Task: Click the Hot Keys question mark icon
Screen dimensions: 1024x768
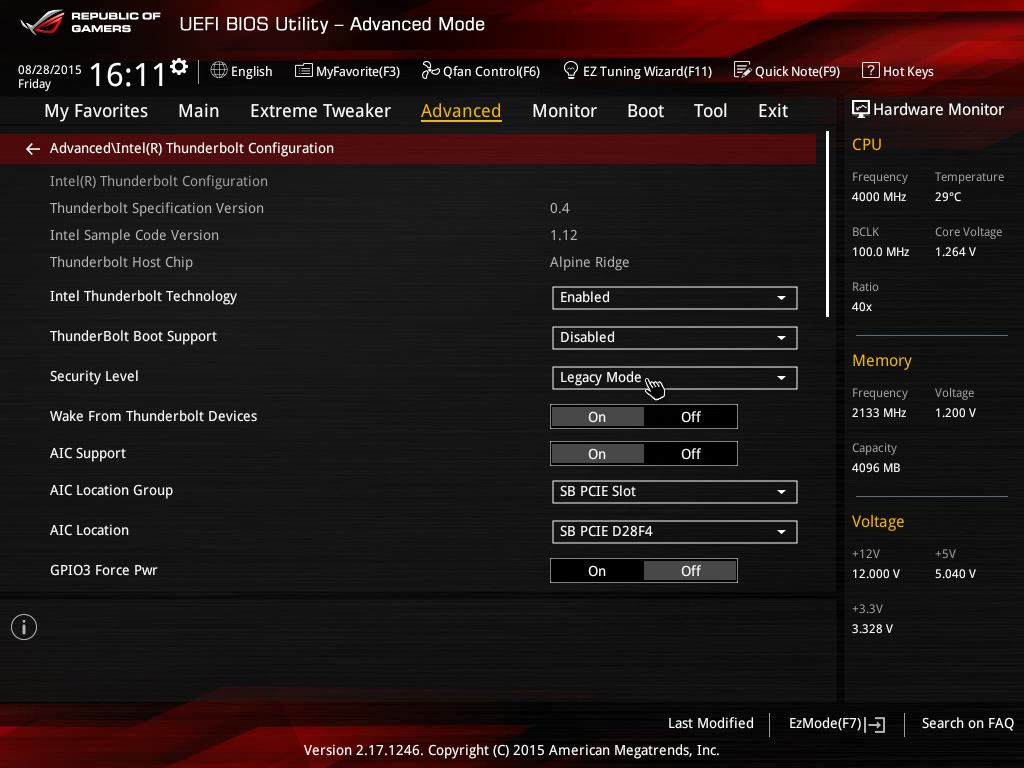Action: click(871, 70)
